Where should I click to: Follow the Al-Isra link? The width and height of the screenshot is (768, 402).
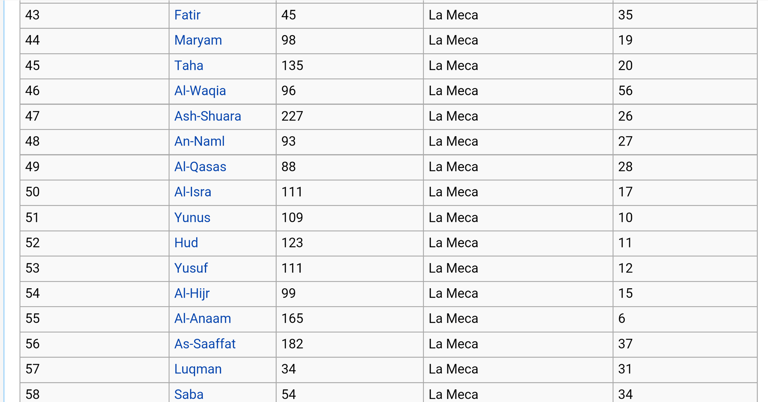pos(192,192)
